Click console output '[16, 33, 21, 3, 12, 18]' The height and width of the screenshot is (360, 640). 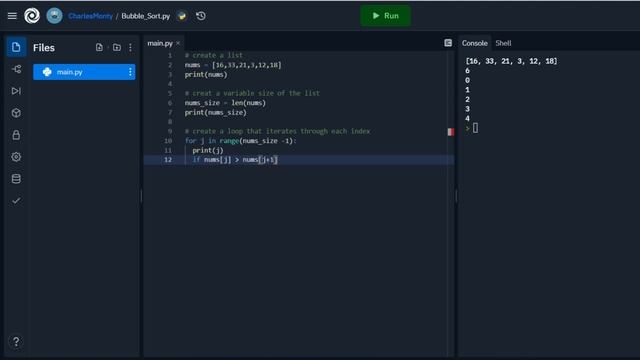[x=511, y=61]
